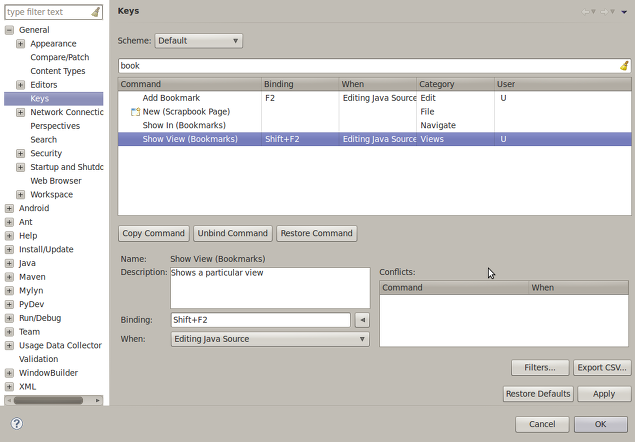Click the Scrapbook Page icon in command list
This screenshot has height=442, width=635.
135,112
